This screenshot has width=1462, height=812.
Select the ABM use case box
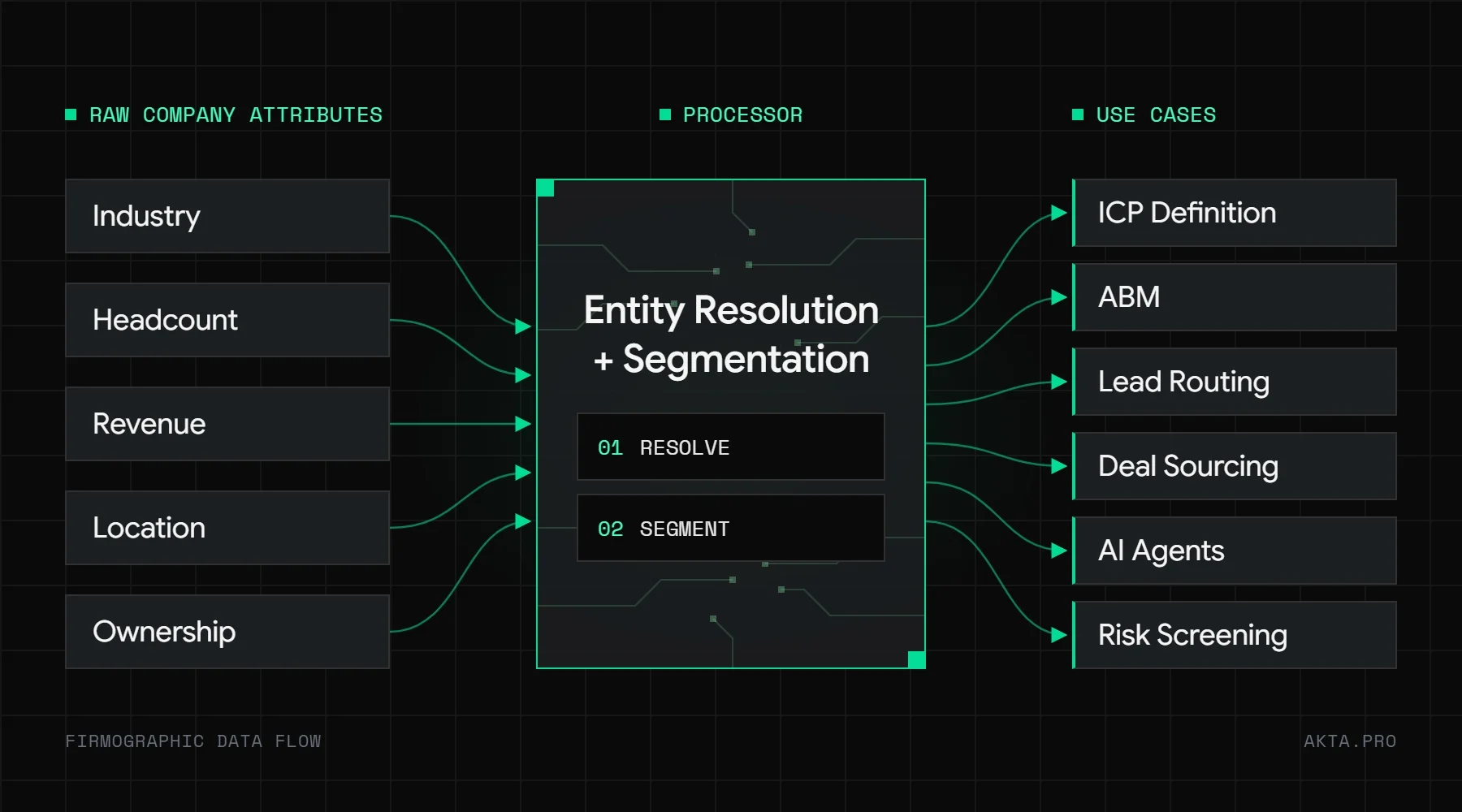[1235, 297]
